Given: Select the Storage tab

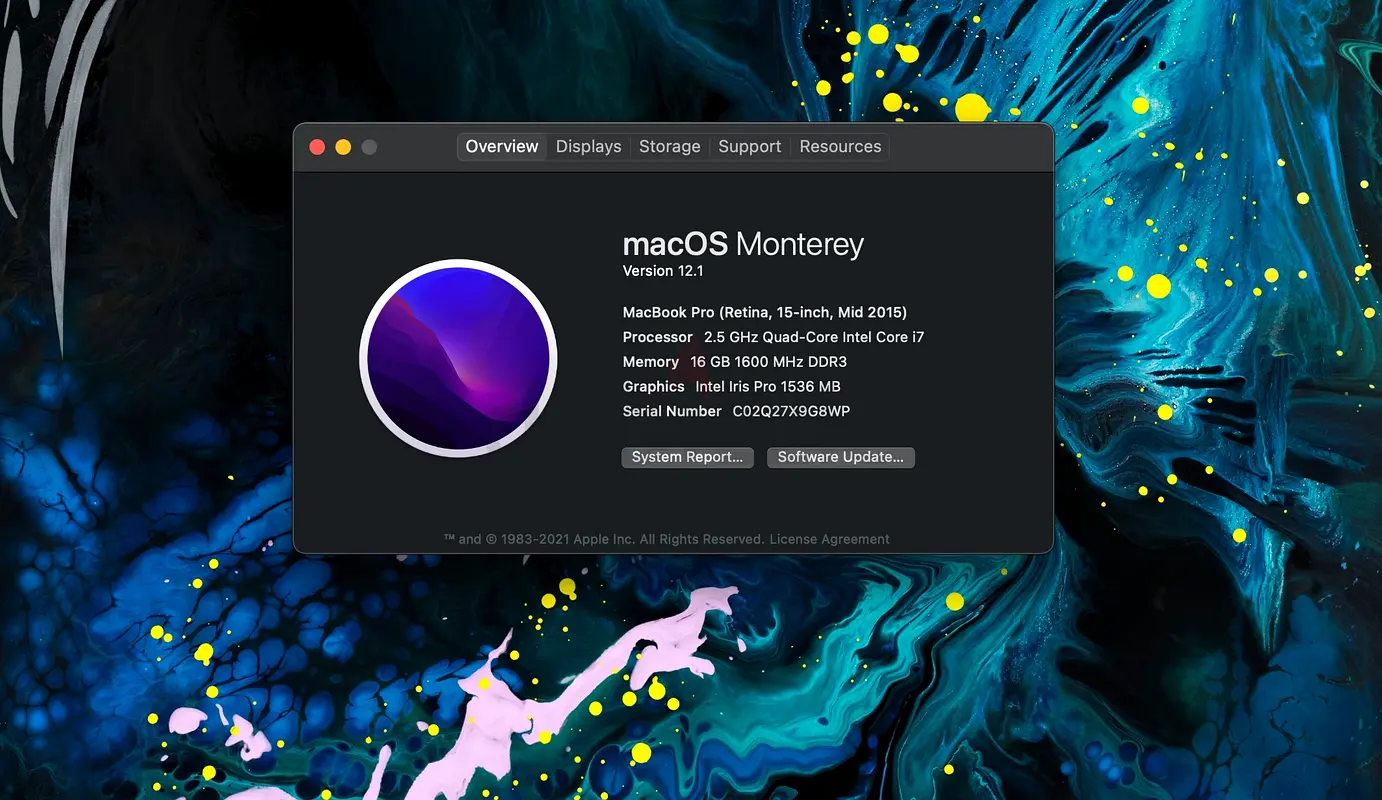Looking at the screenshot, I should (x=670, y=147).
